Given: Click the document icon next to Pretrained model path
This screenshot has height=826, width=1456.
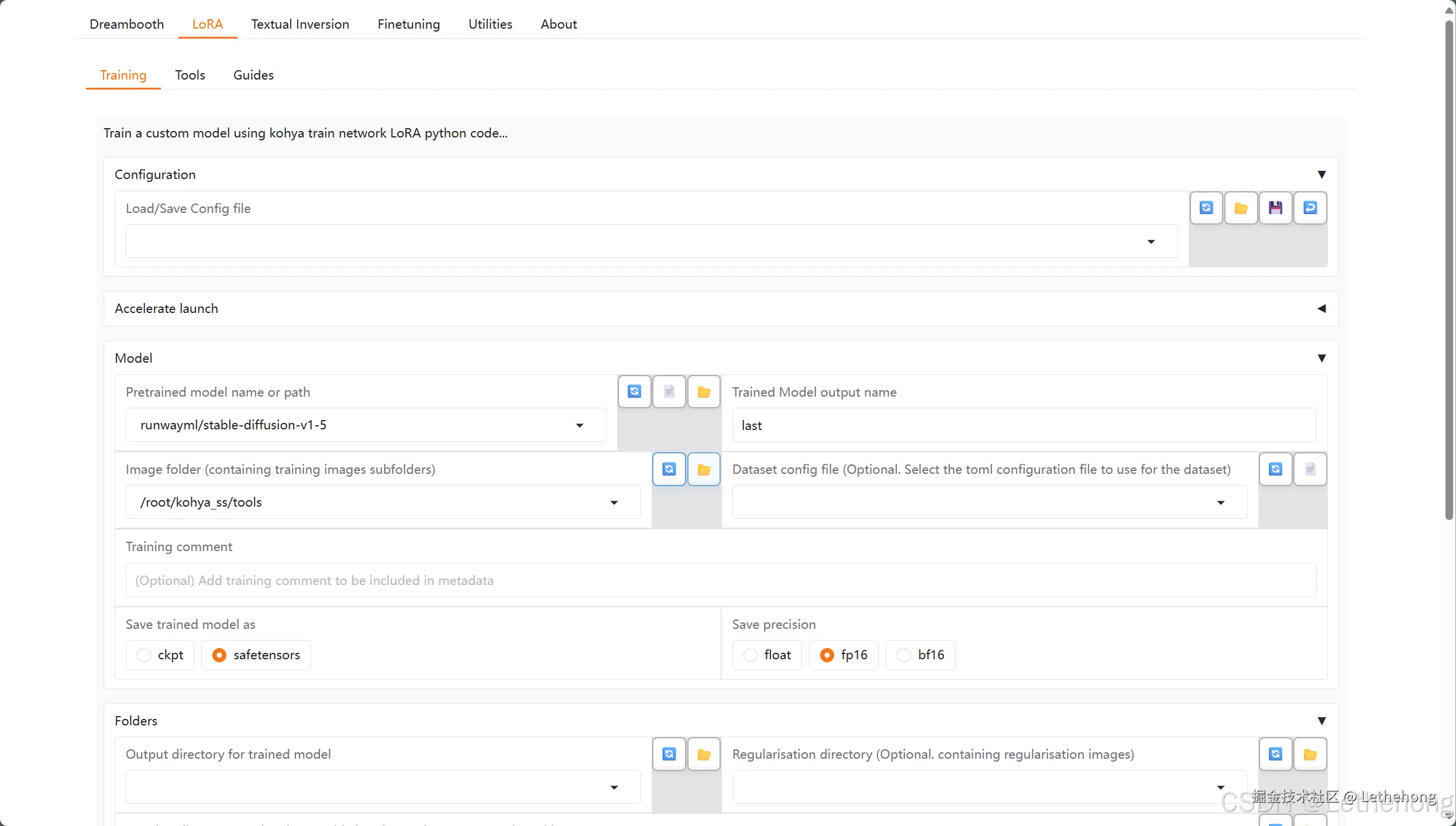Looking at the screenshot, I should pyautogui.click(x=669, y=391).
